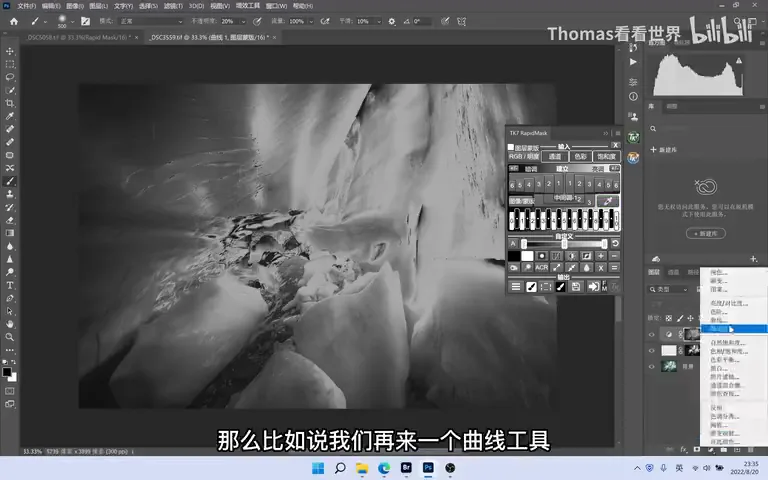Viewport: 768px width, 480px height.
Task: Collapse TK7 RapidMask panel arrows
Action: pos(606,133)
